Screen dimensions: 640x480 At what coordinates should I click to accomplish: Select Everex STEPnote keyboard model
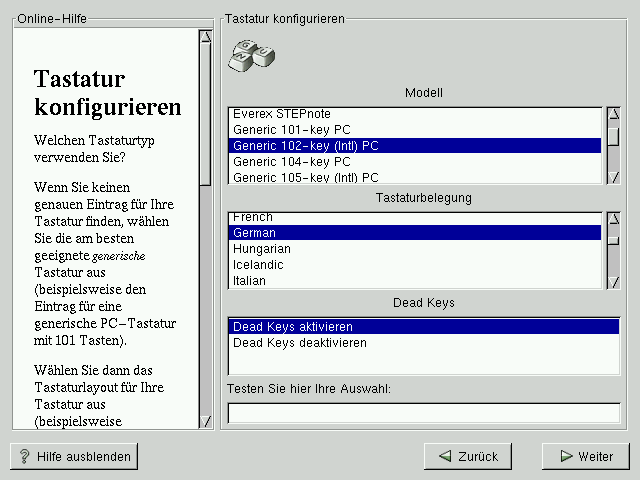coord(281,114)
